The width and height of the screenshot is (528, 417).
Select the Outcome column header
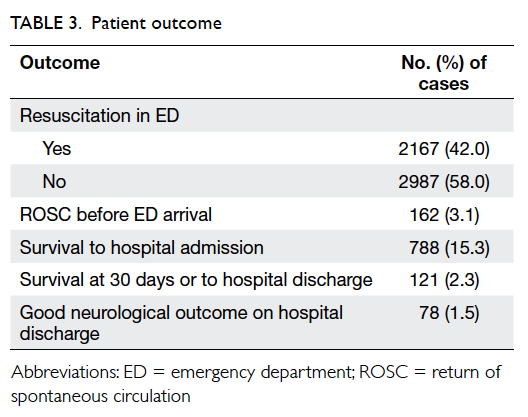[60, 63]
